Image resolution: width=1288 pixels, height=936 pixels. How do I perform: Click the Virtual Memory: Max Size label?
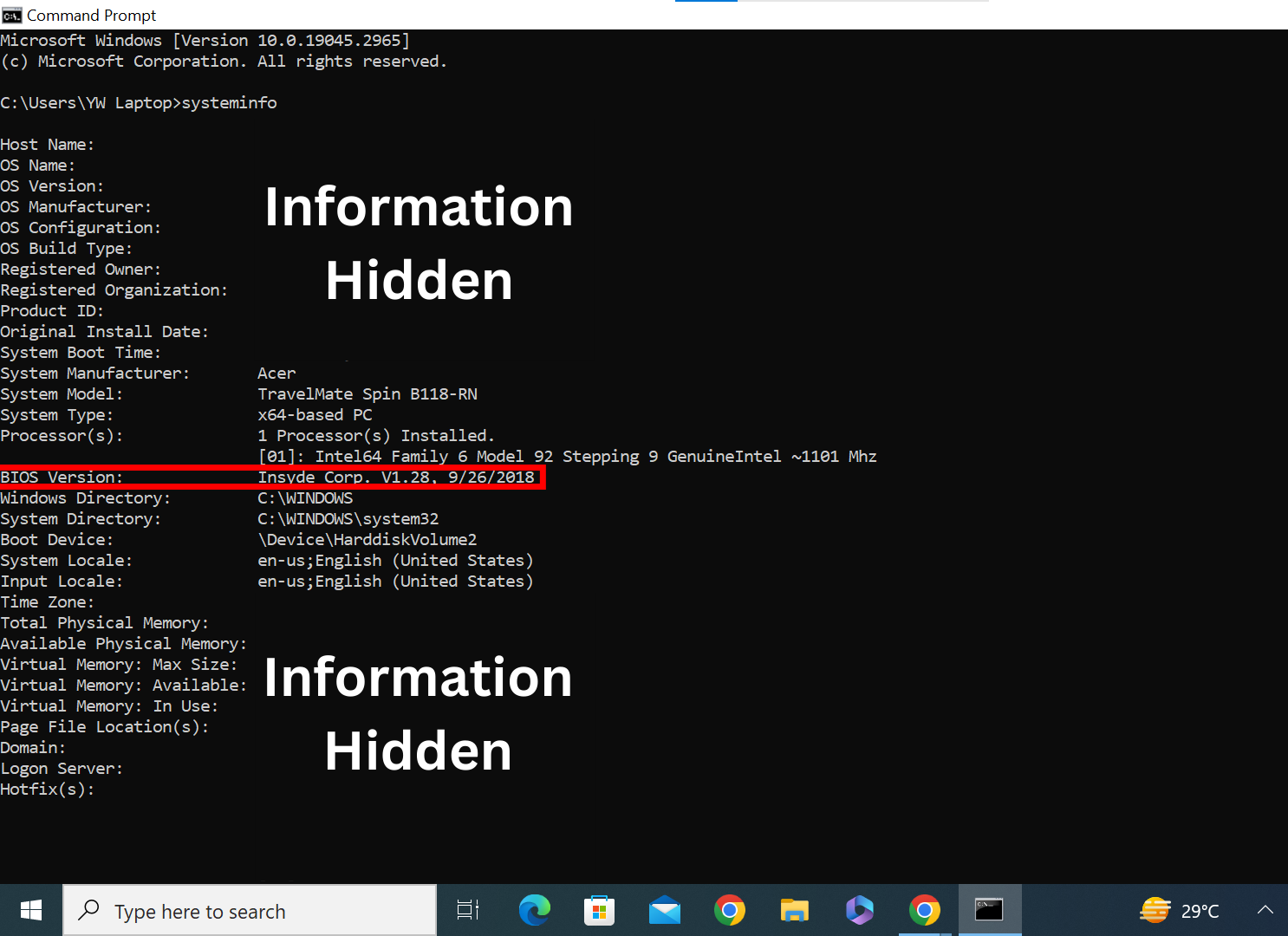click(119, 665)
